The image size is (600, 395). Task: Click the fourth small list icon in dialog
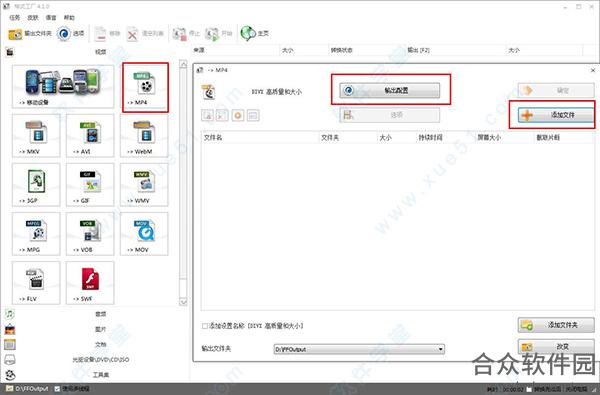click(253, 115)
